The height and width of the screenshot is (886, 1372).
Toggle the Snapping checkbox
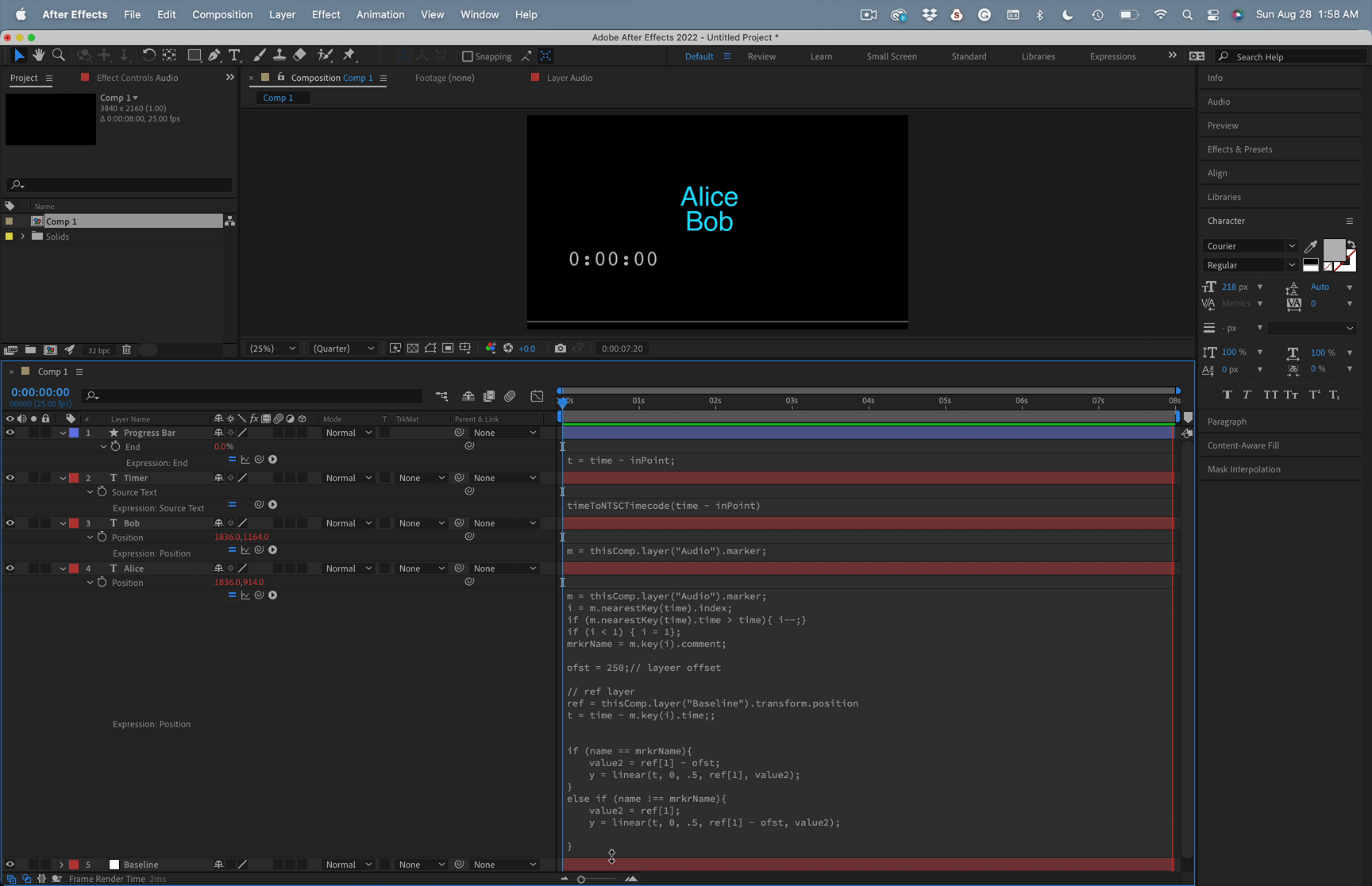pyautogui.click(x=468, y=56)
